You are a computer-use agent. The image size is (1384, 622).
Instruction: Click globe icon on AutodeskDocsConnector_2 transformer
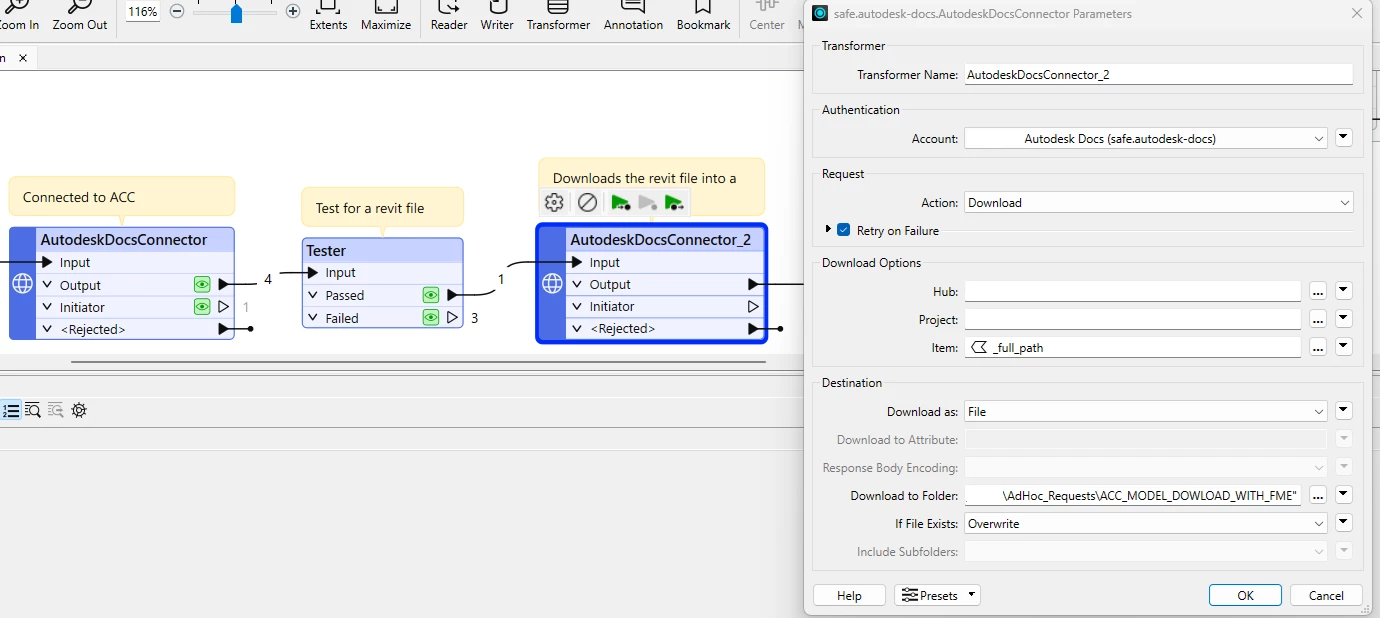(x=552, y=284)
